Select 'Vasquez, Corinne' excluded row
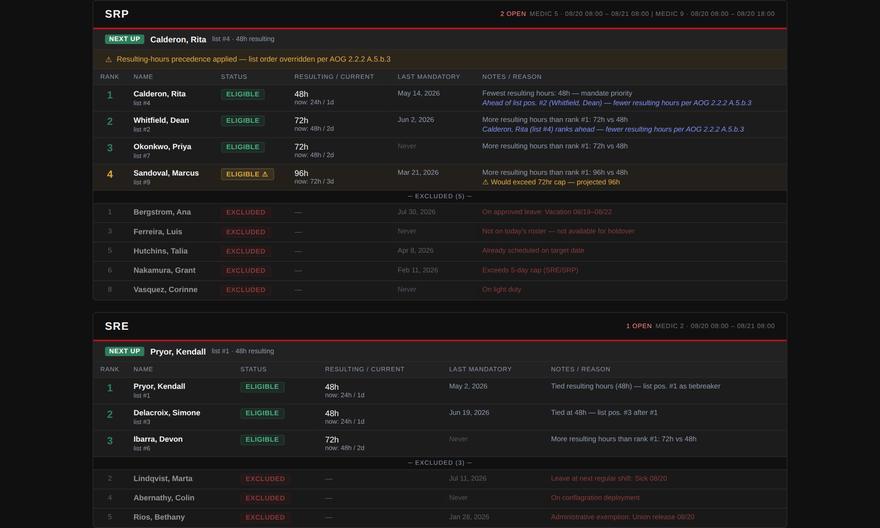Screen dimensions: 880x528 (x=440, y=290)
